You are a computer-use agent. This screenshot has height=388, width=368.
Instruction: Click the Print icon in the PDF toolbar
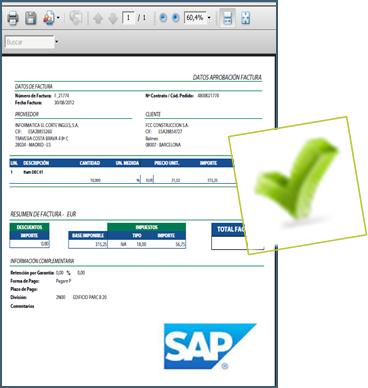13,18
